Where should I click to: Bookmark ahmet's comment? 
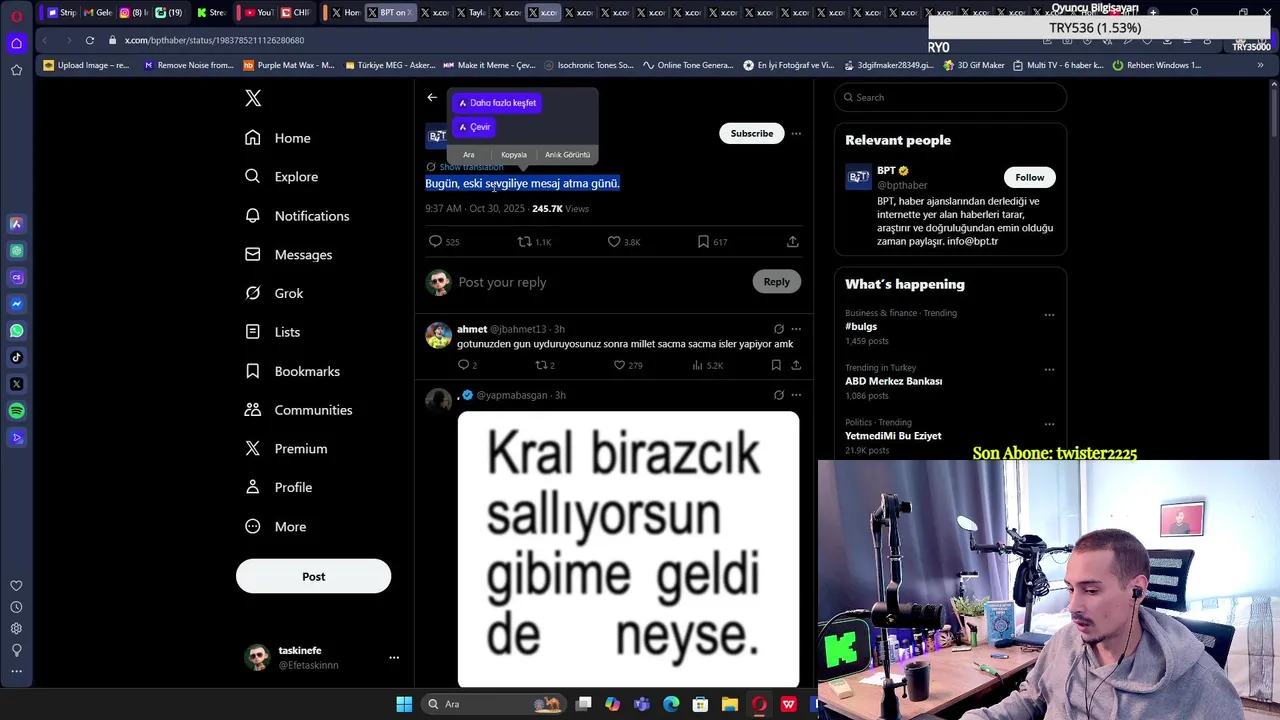pos(776,365)
